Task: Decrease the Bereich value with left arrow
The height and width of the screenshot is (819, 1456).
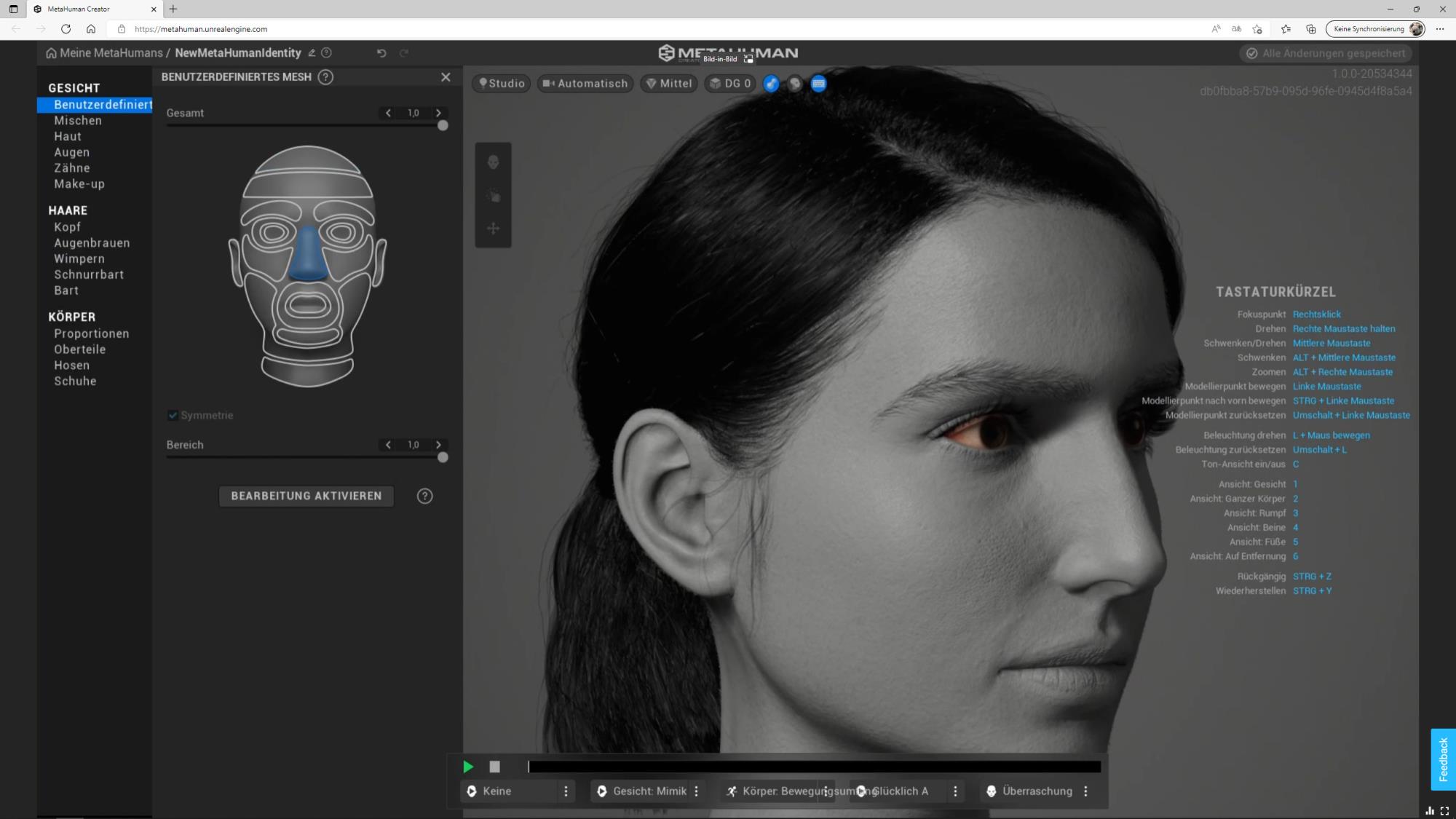Action: click(x=388, y=445)
